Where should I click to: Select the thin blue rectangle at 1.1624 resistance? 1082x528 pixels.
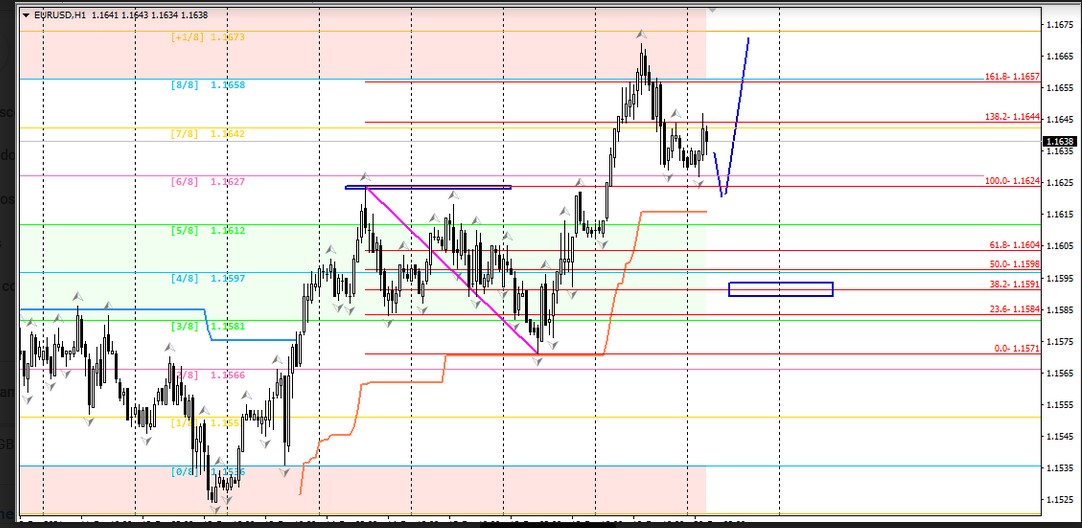click(428, 187)
